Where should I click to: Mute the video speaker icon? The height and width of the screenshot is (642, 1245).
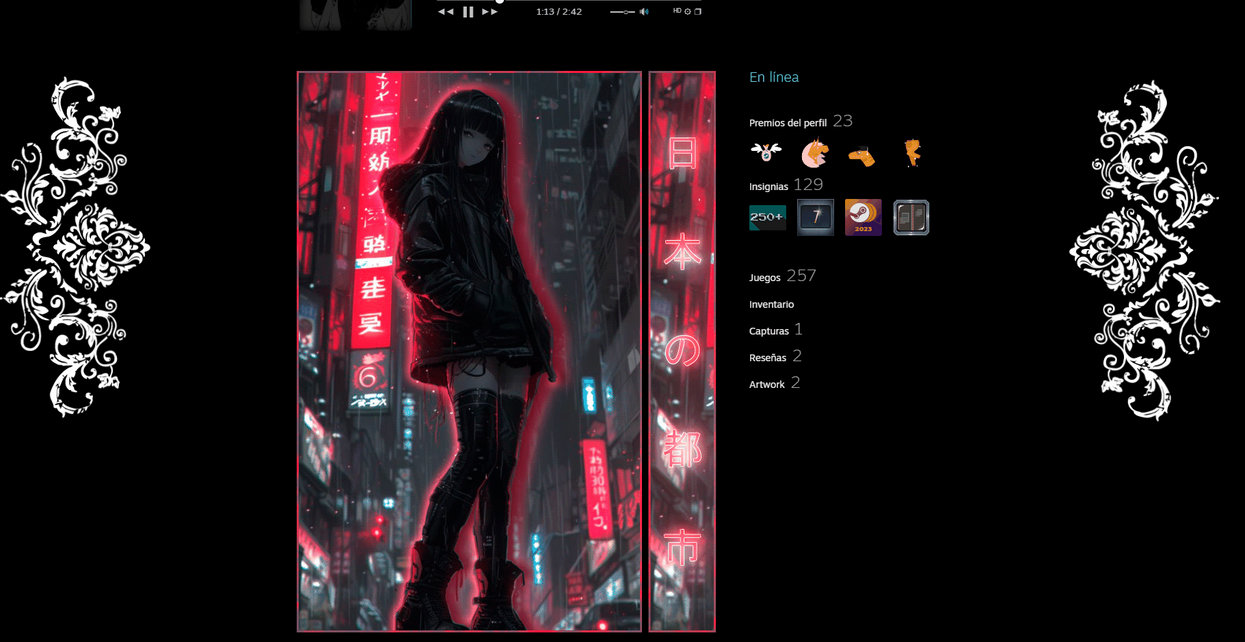pyautogui.click(x=644, y=12)
